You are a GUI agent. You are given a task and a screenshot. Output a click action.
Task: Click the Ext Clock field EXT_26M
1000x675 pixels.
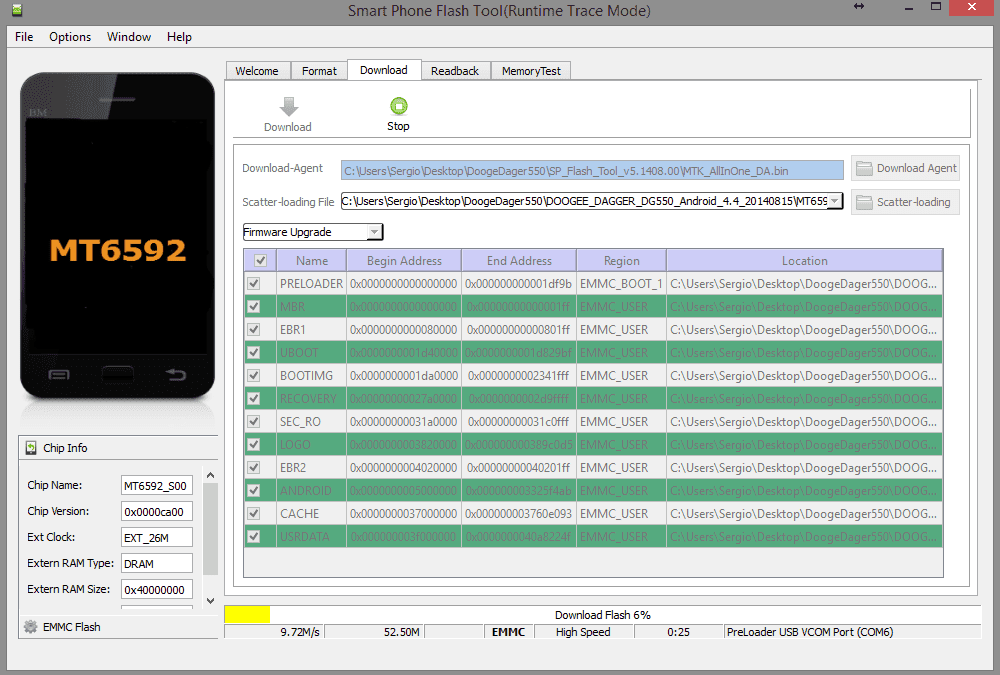pyautogui.click(x=157, y=538)
